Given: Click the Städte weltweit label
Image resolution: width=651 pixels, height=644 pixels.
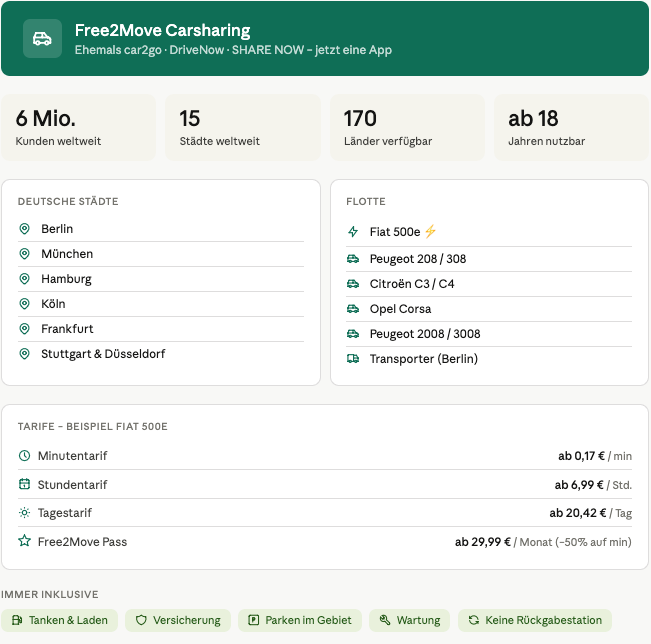Looking at the screenshot, I should (220, 141).
